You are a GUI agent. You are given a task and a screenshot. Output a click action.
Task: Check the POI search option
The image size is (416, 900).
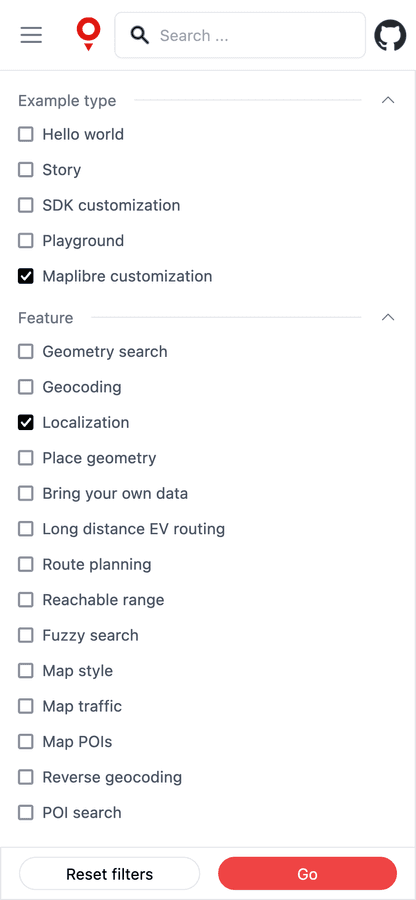26,813
